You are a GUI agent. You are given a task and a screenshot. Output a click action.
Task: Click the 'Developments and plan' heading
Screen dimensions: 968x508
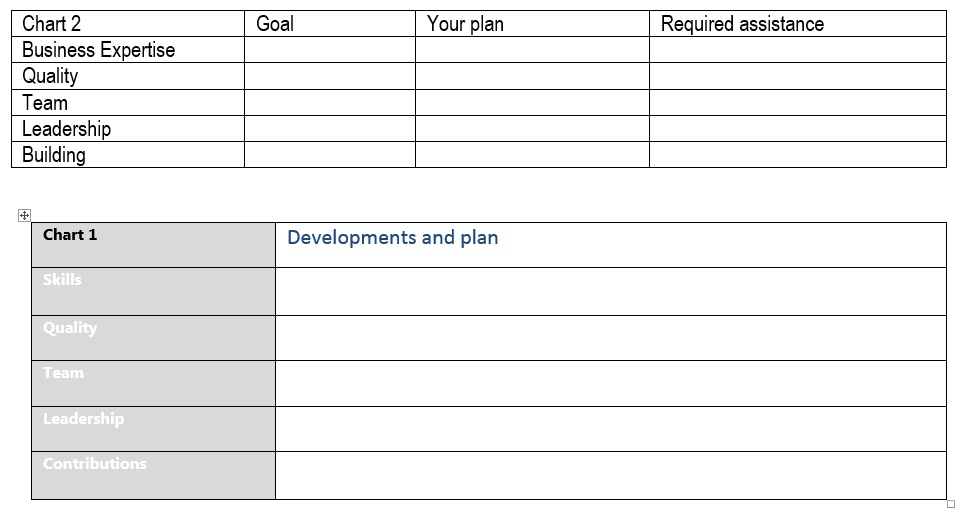(x=393, y=238)
